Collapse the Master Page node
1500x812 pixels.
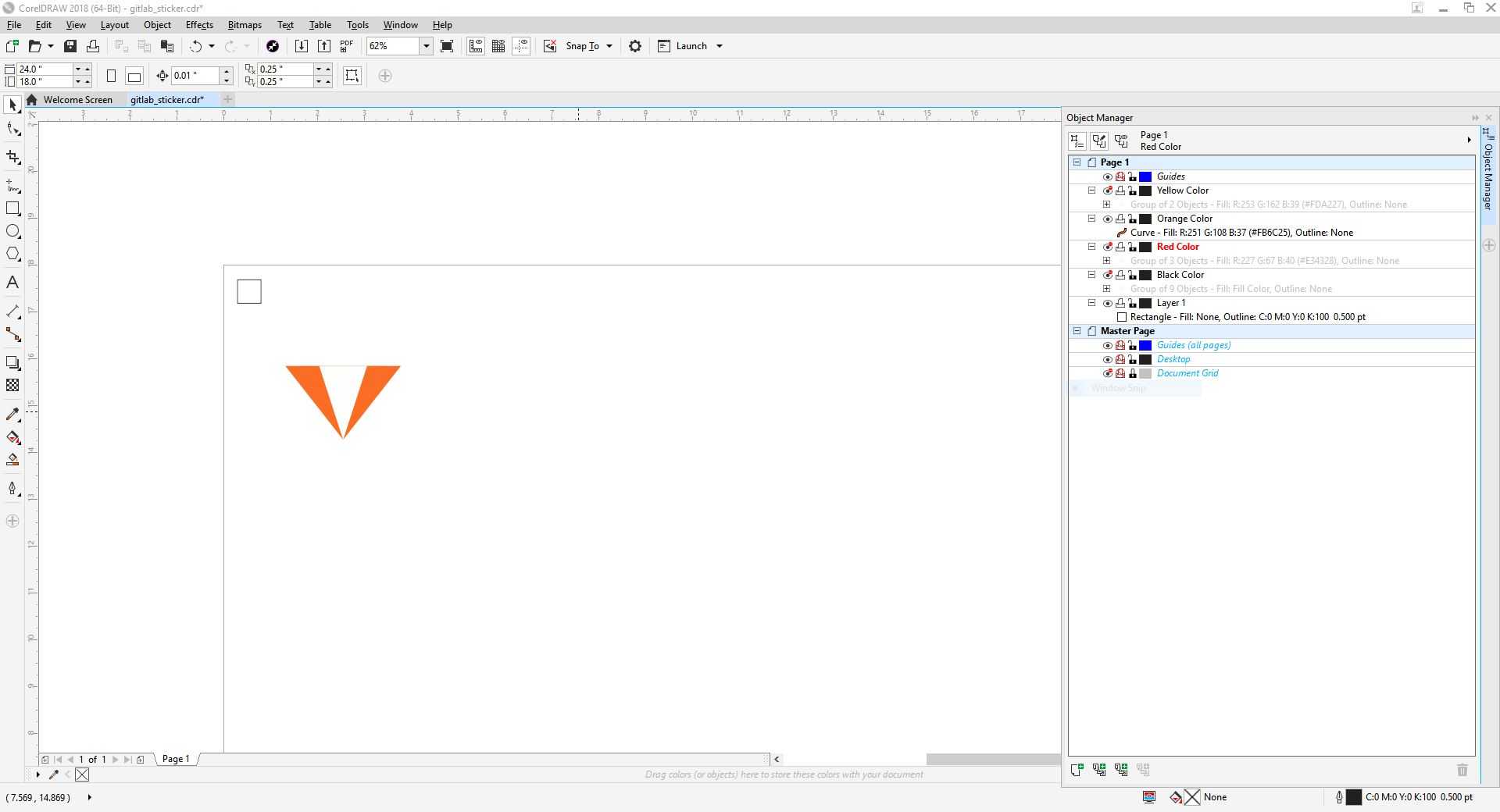pyautogui.click(x=1077, y=331)
